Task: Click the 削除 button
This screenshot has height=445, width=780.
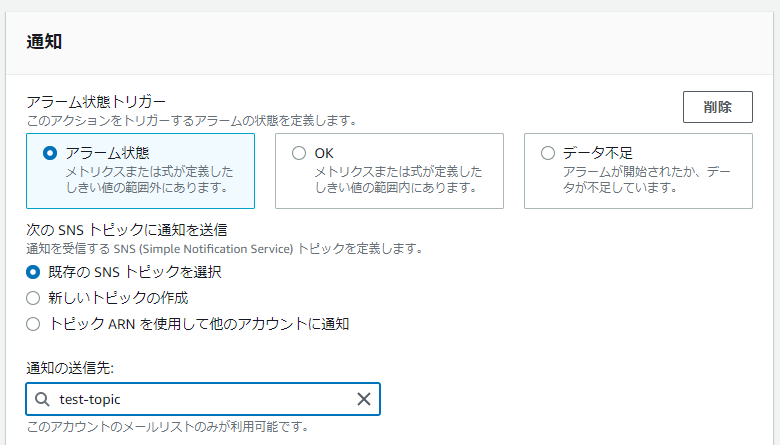Action: [717, 107]
